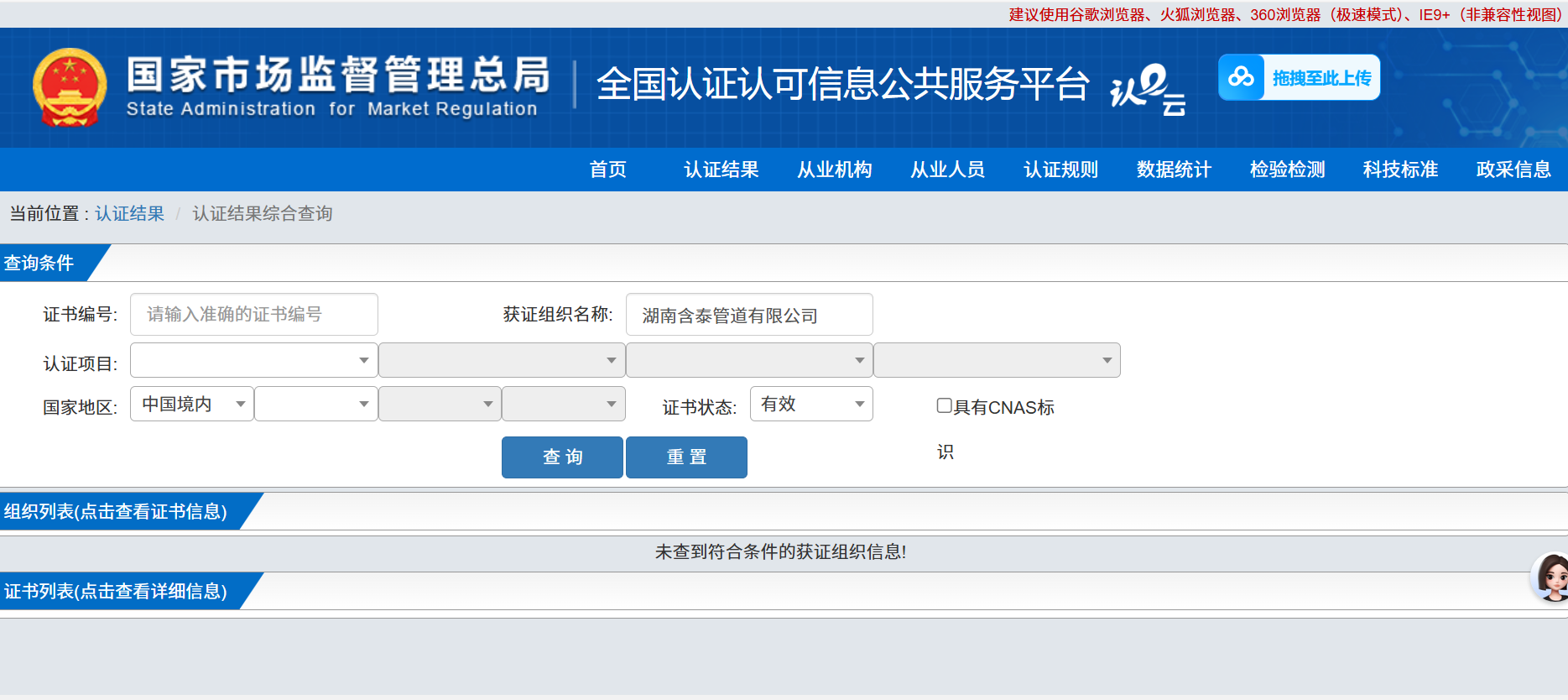Open the 认证规则 menu item
Screen dimensions: 1568x700
[1061, 170]
